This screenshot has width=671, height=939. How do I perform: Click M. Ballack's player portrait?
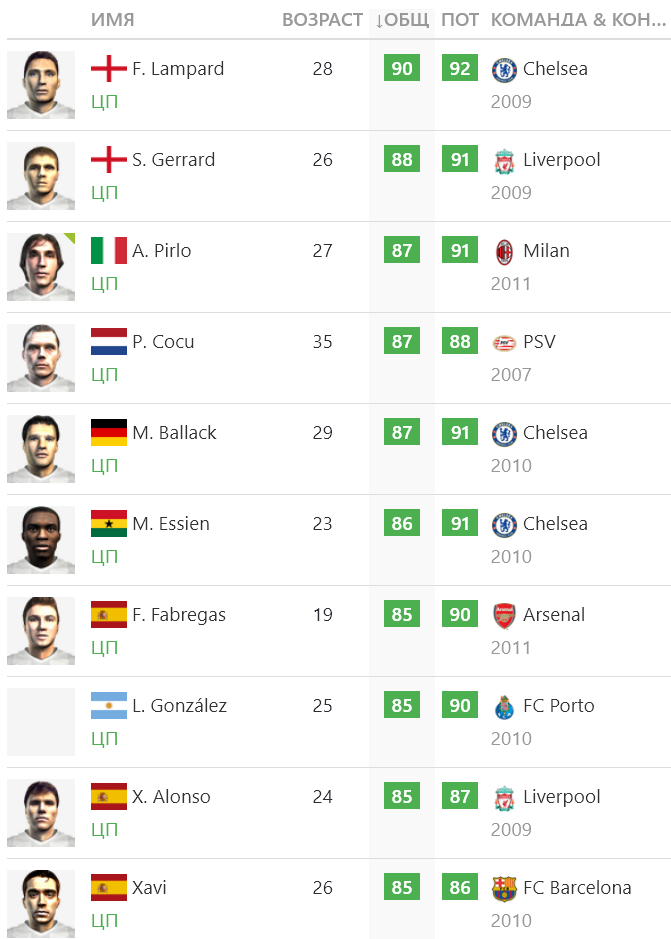click(41, 449)
